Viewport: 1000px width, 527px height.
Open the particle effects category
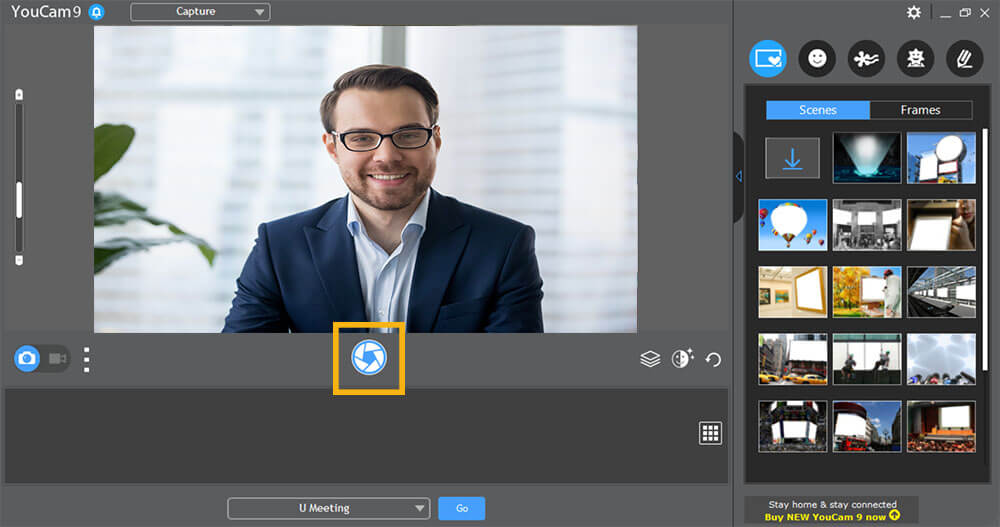pos(866,59)
